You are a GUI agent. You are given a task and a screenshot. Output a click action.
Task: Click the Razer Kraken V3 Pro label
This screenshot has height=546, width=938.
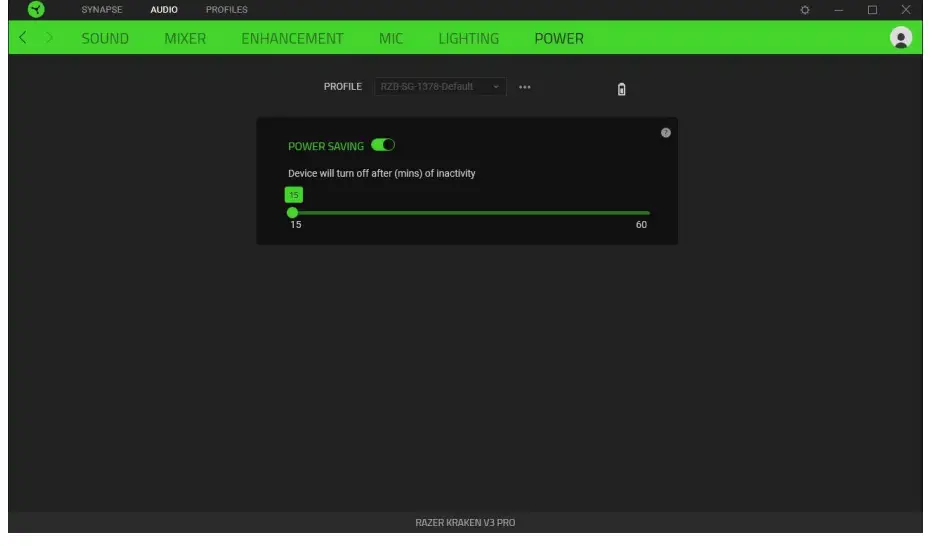(x=465, y=523)
